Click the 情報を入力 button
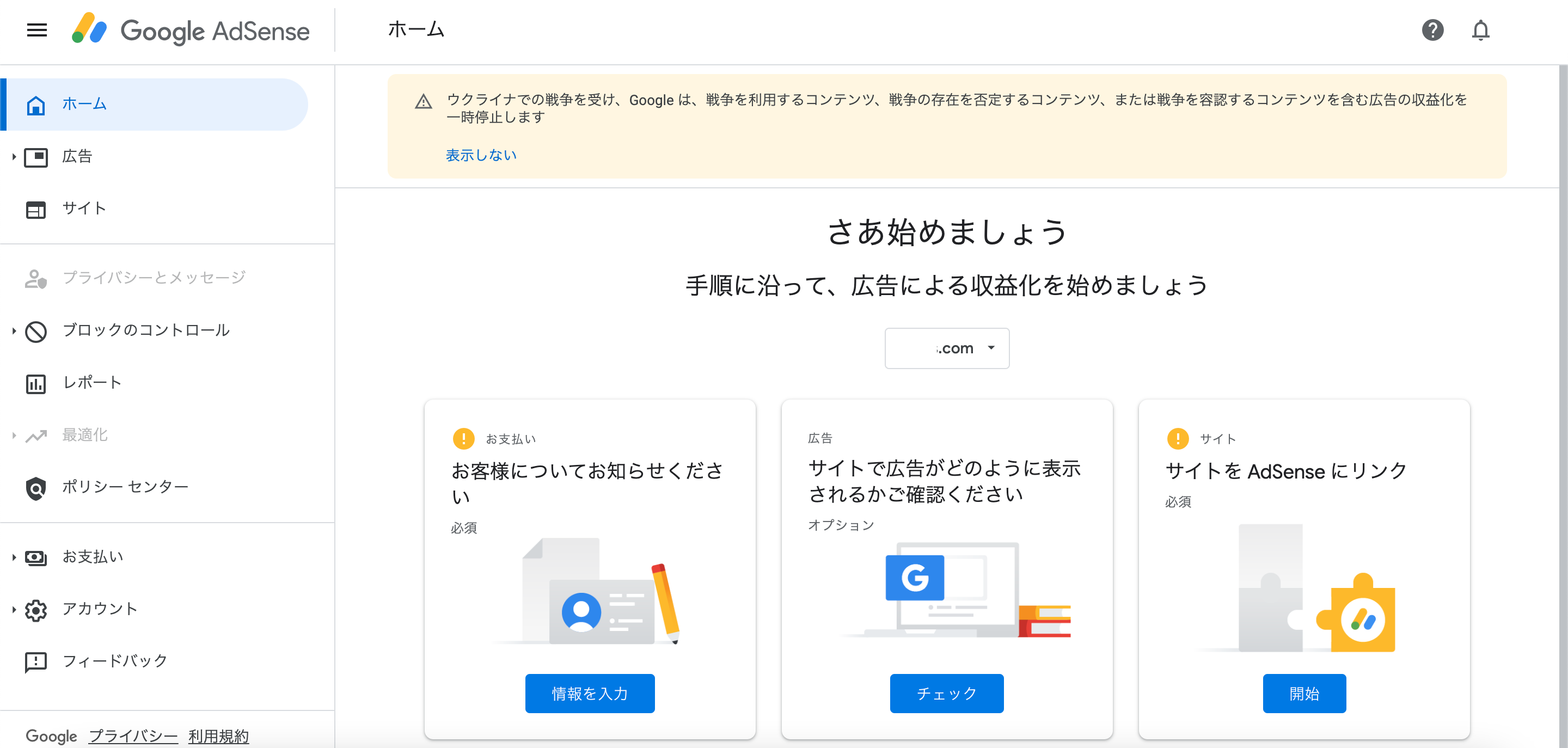Viewport: 1568px width, 748px height. click(x=590, y=693)
